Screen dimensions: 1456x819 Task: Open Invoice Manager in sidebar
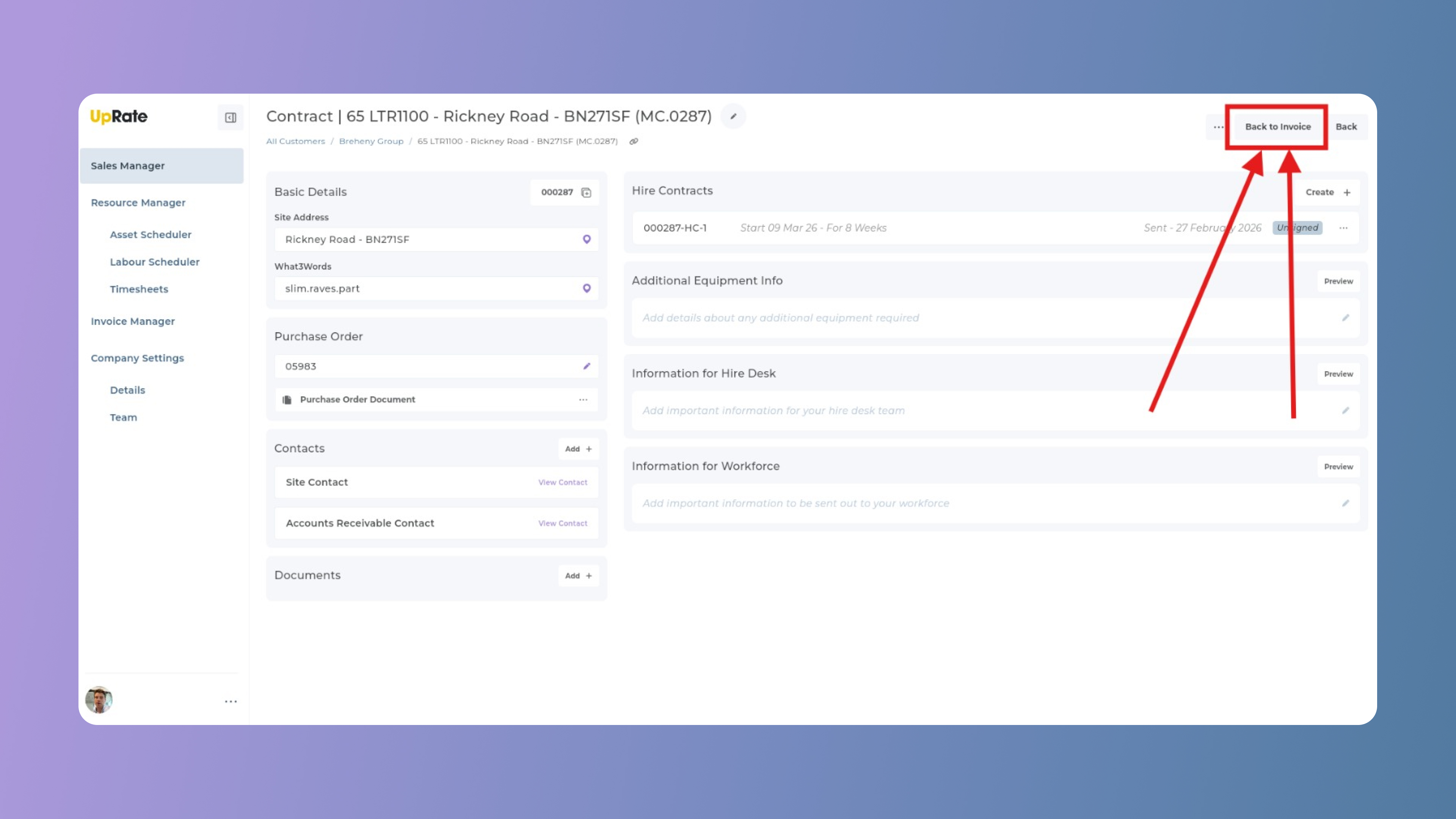pos(133,321)
